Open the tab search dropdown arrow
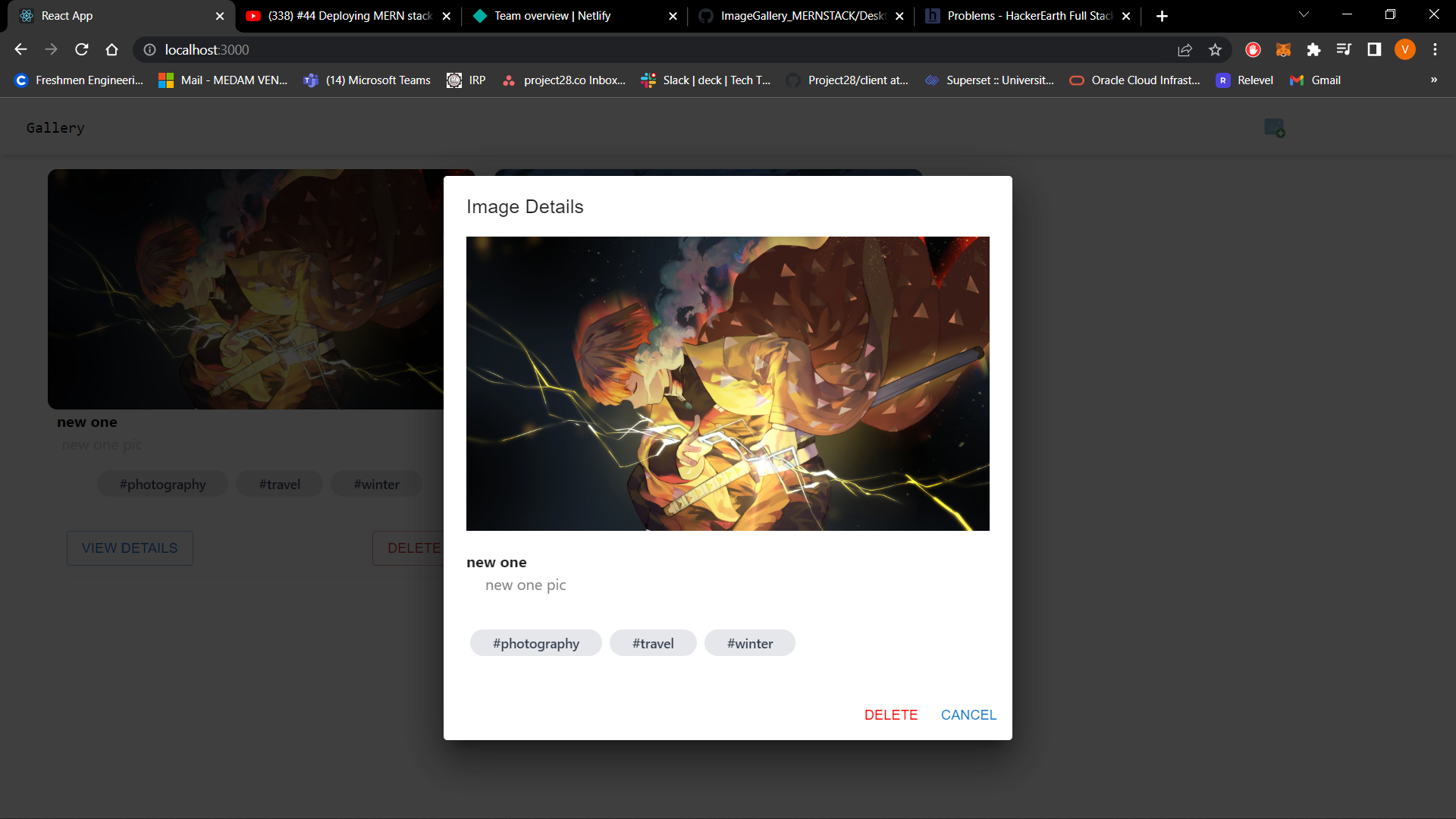Viewport: 1456px width, 819px height. (1304, 14)
